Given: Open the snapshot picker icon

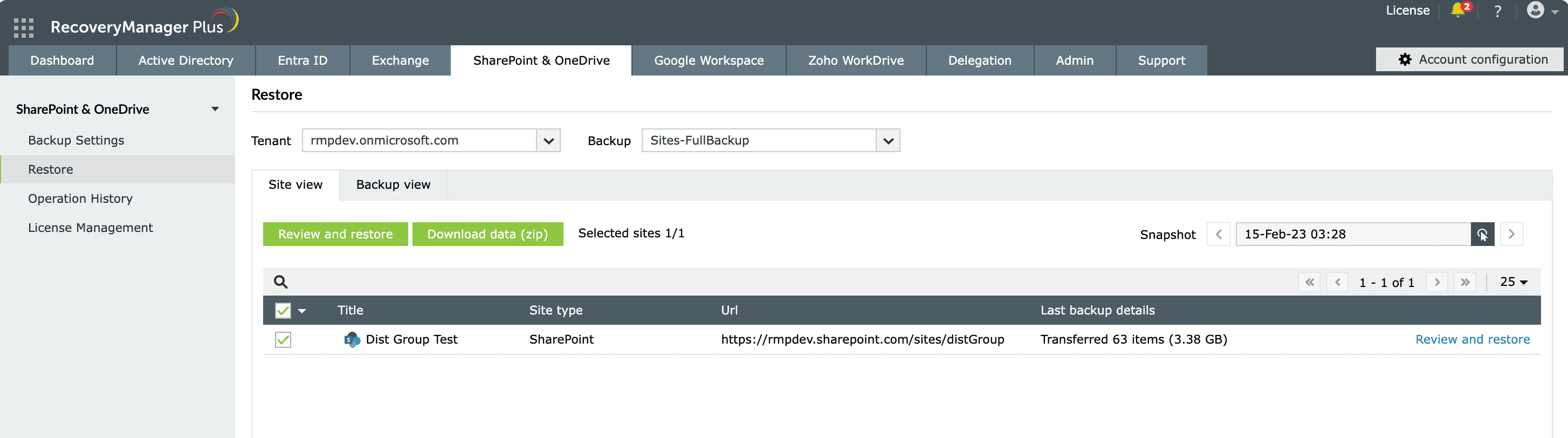Looking at the screenshot, I should click(1482, 235).
